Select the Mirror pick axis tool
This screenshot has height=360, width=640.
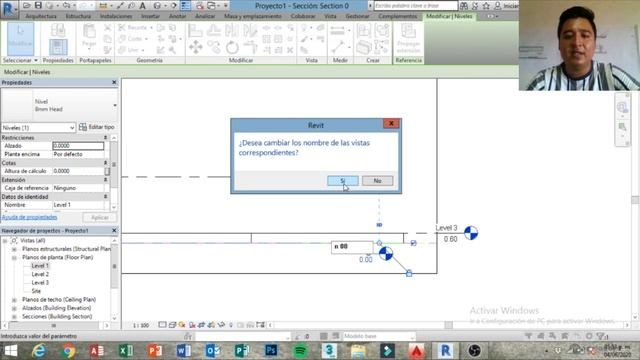pos(232,30)
